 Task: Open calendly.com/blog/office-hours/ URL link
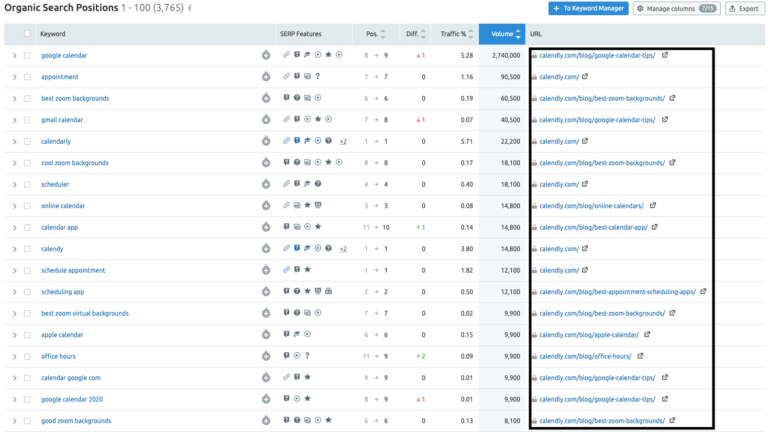coord(585,356)
